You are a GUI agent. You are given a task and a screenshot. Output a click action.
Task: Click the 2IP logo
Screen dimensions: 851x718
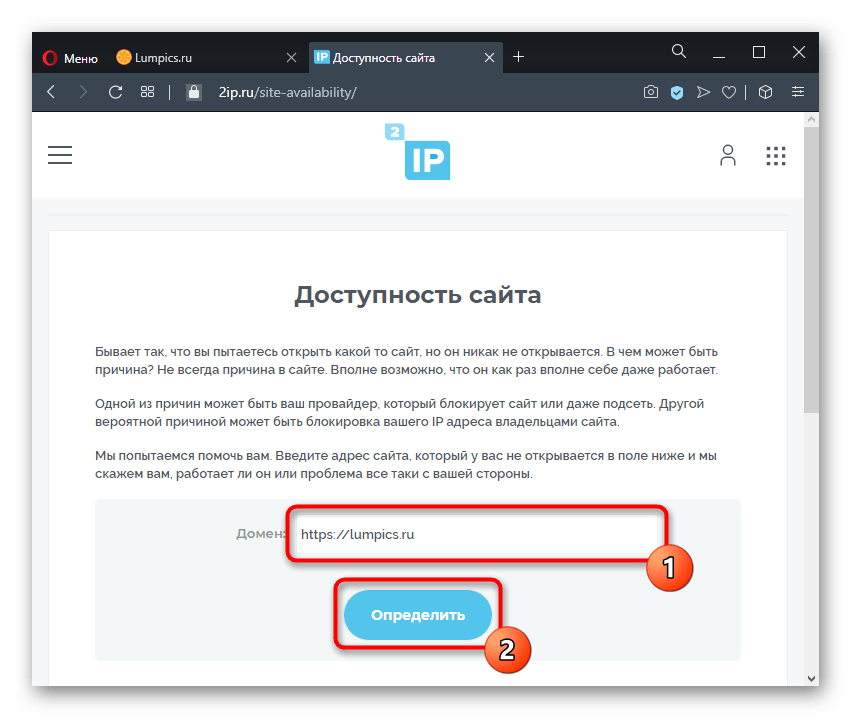tap(417, 151)
